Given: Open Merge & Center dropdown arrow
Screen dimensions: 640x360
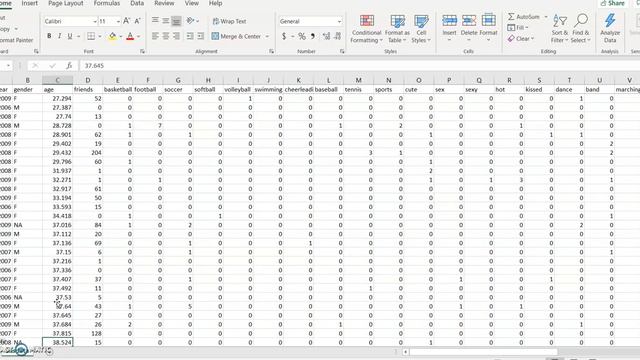Looking at the screenshot, I should (x=267, y=36).
